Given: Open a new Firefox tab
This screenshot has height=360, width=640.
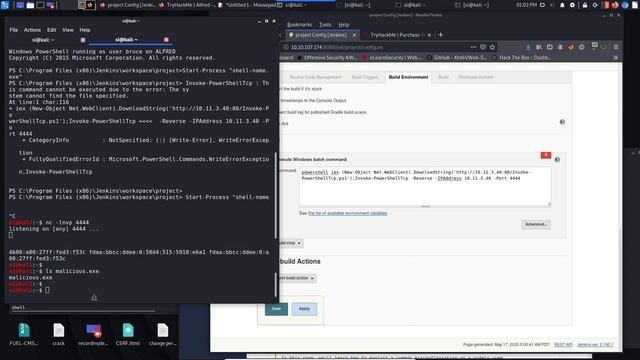Looking at the screenshot, I should [x=440, y=35].
